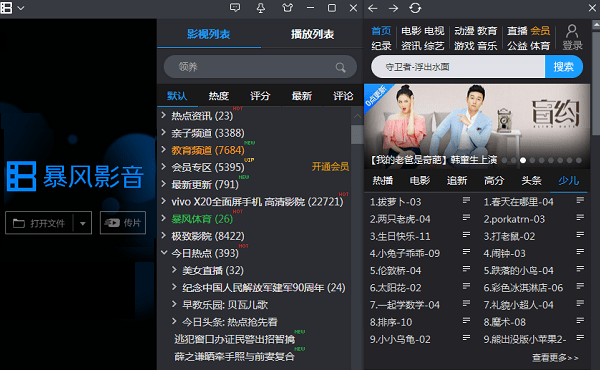Go back with the left arrow icon

pyautogui.click(x=373, y=8)
